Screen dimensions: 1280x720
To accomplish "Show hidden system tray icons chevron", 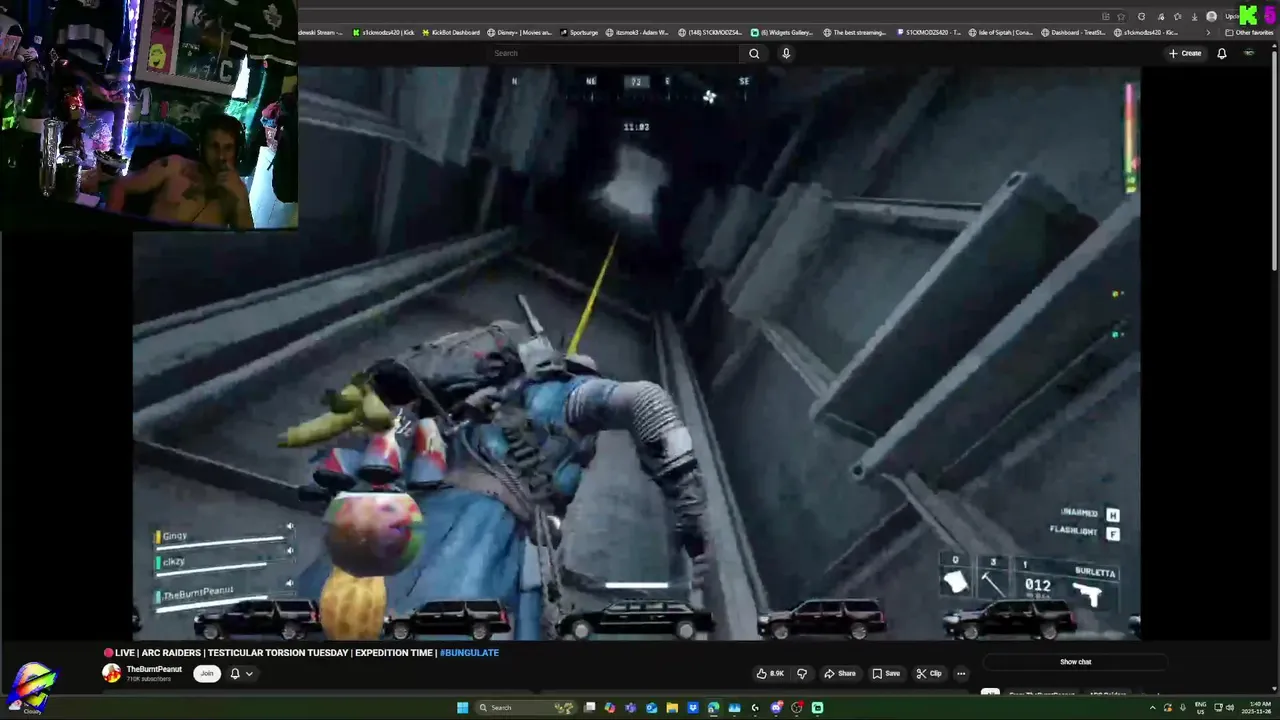I will pos(1152,708).
